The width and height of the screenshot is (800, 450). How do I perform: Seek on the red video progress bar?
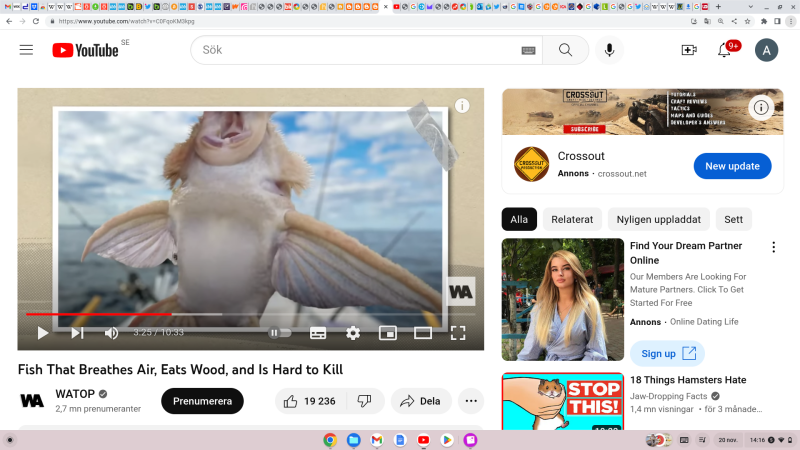(251, 314)
